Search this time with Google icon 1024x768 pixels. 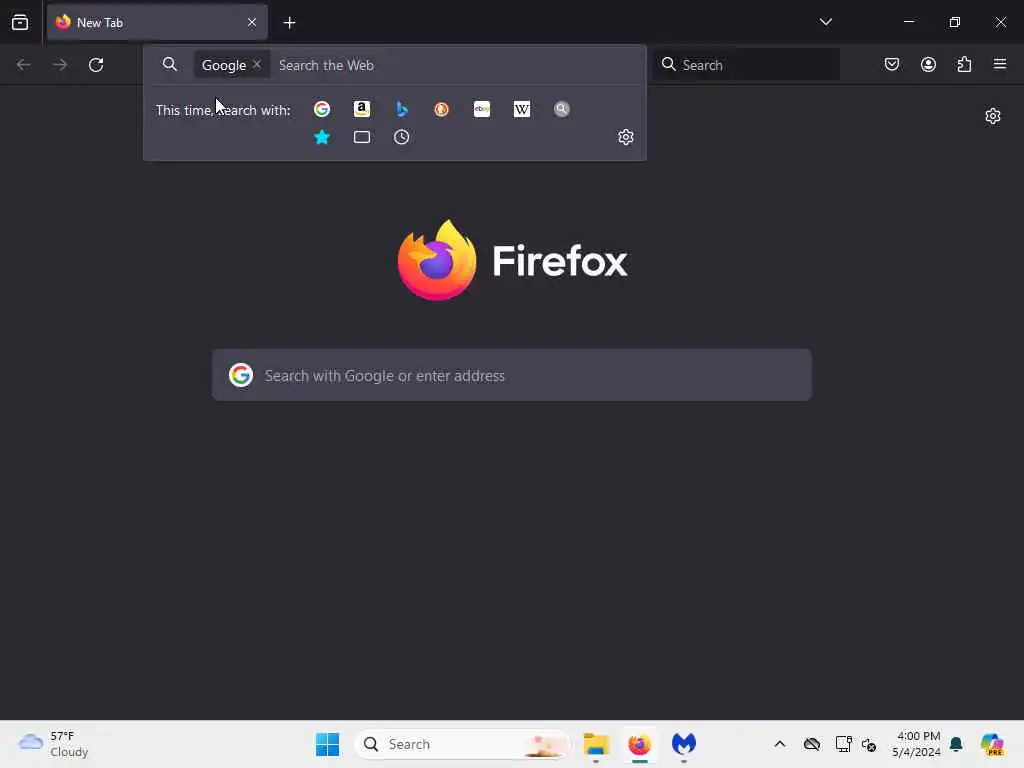(x=321, y=109)
